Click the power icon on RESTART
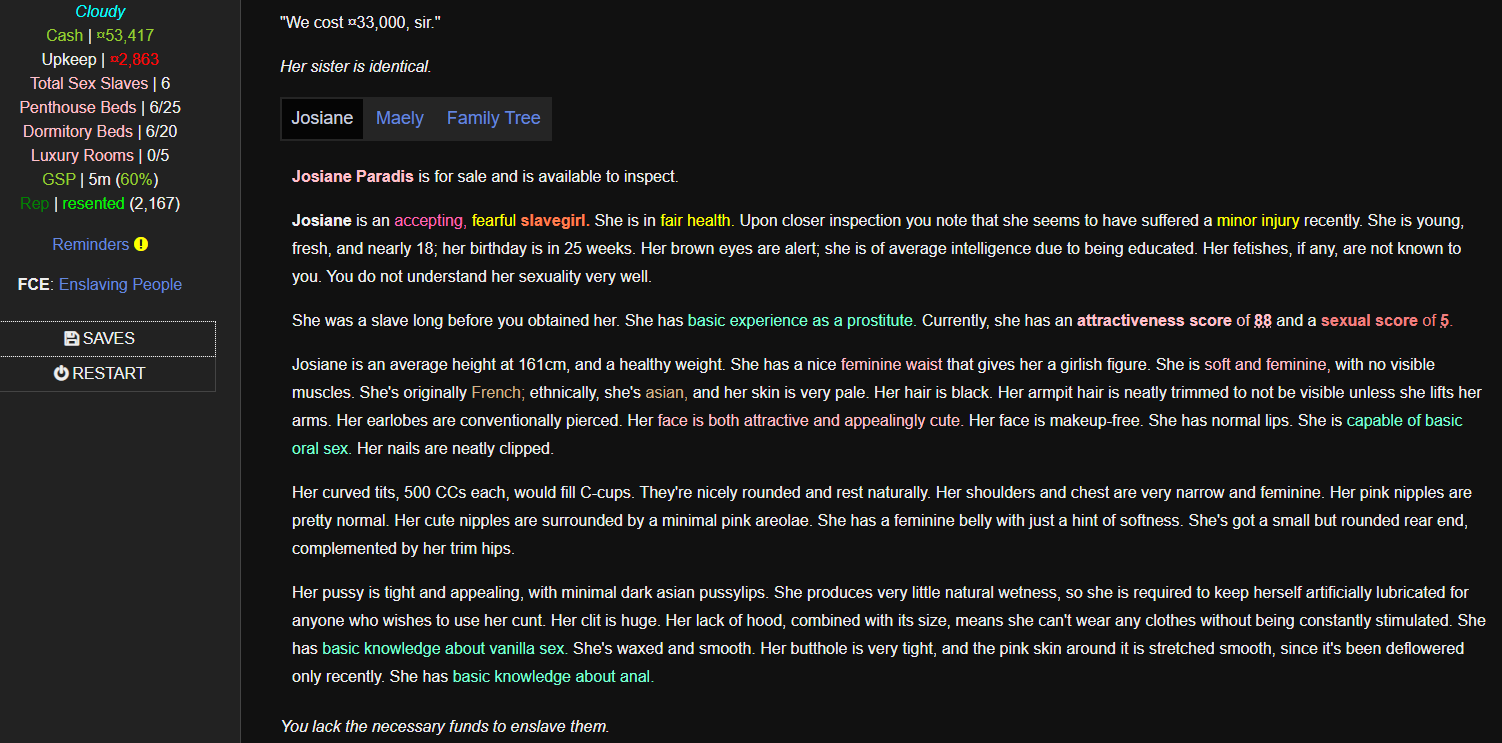The image size is (1502, 743). [x=61, y=373]
